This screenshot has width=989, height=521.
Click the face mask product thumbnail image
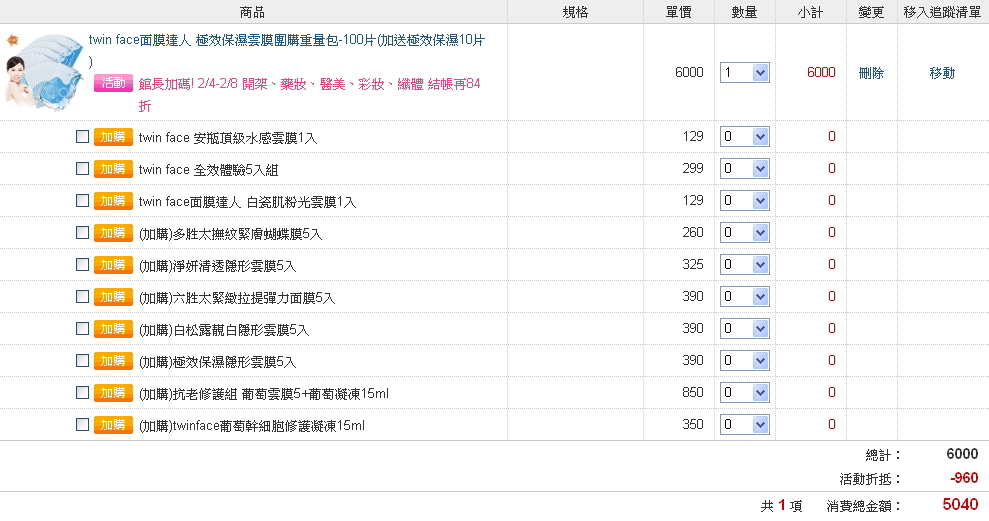tap(44, 71)
